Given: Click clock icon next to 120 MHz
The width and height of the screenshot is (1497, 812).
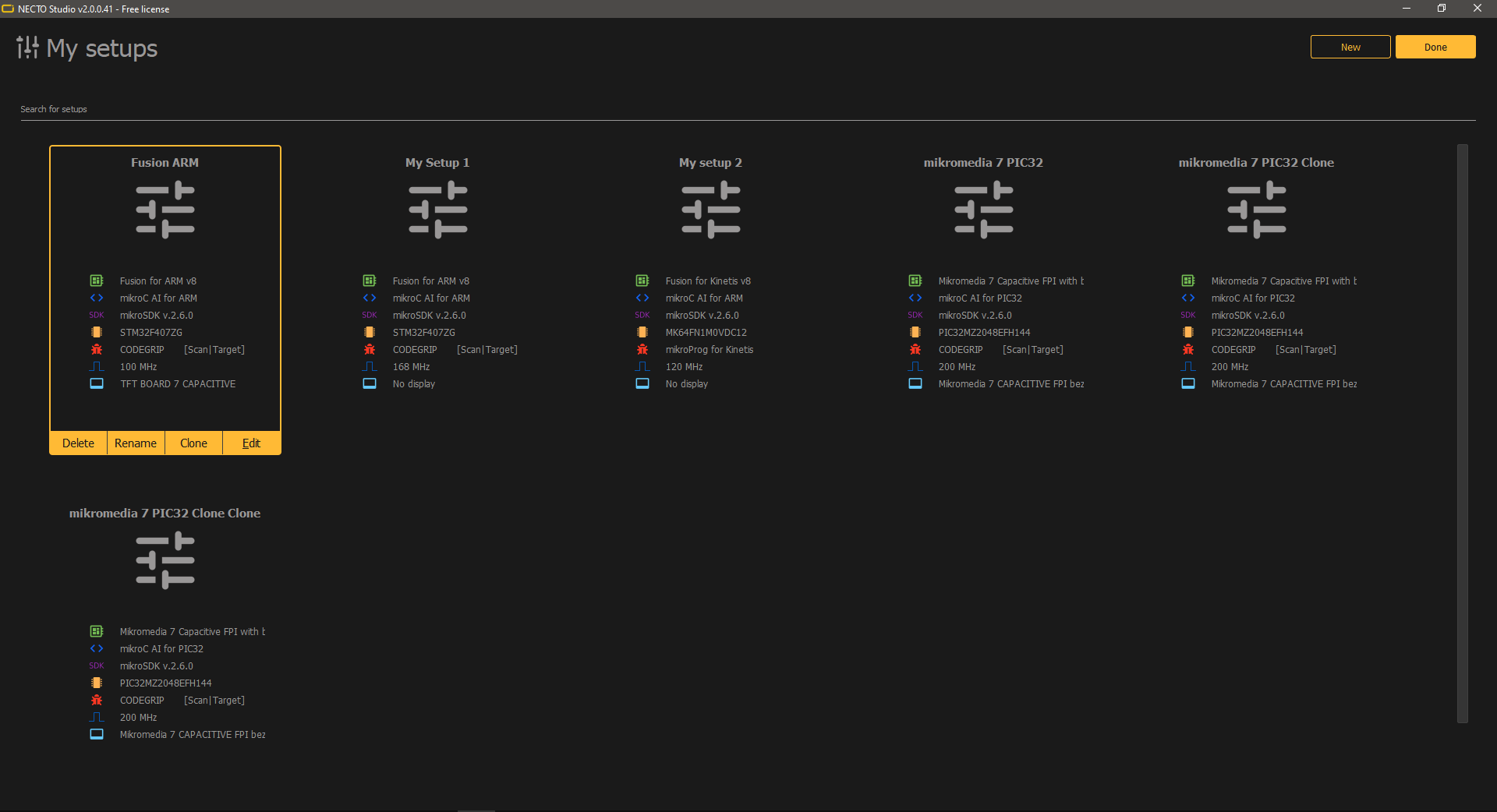Looking at the screenshot, I should (x=642, y=366).
